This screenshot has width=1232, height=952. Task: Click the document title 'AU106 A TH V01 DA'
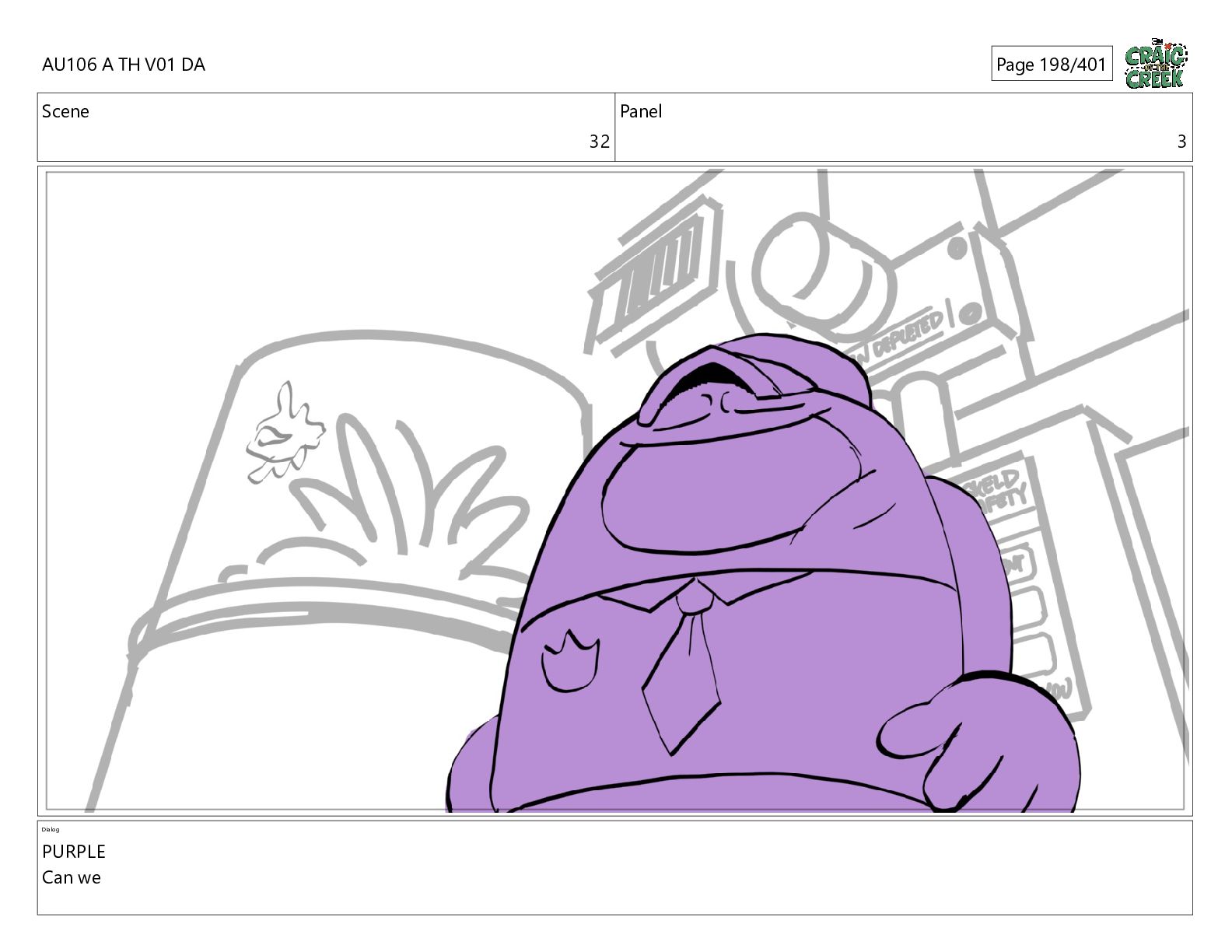124,65
